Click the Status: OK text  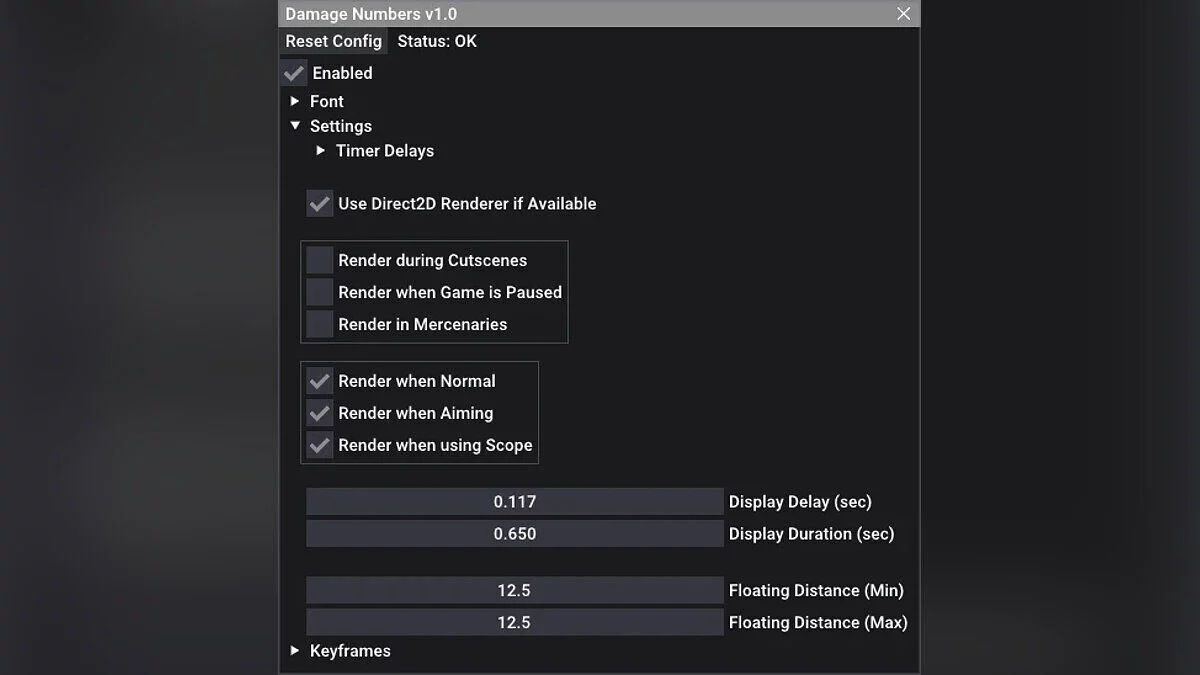point(437,41)
